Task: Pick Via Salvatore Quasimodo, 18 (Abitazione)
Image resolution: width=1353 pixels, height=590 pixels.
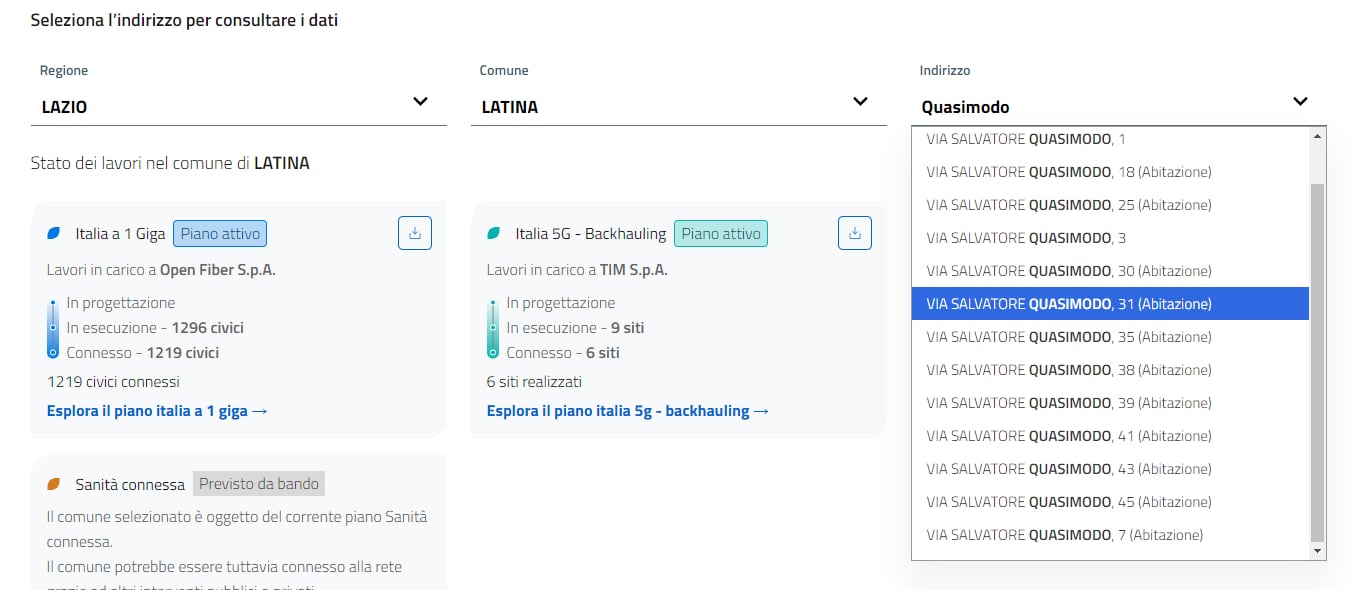Action: 1069,172
